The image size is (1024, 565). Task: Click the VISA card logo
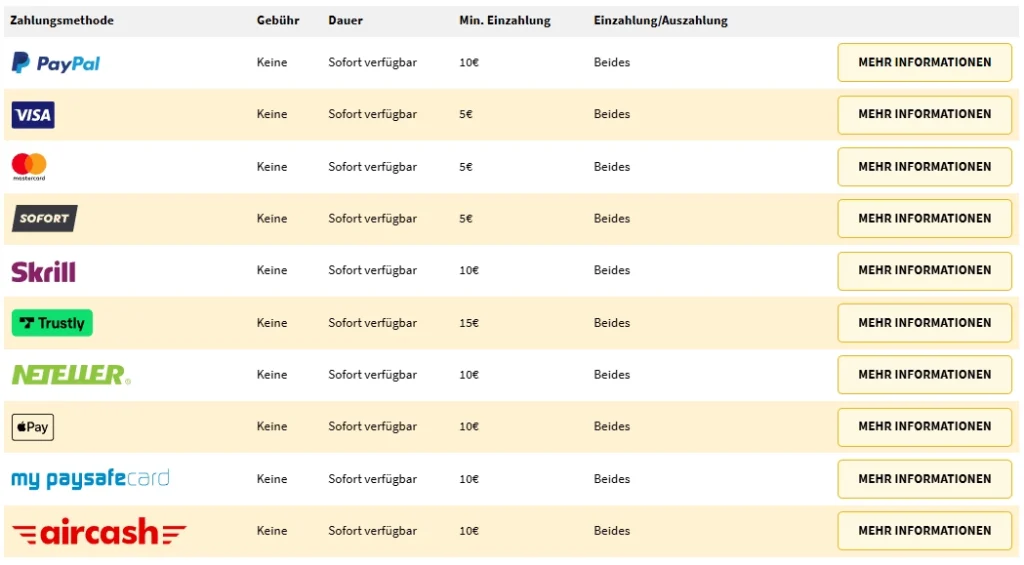(x=33, y=115)
